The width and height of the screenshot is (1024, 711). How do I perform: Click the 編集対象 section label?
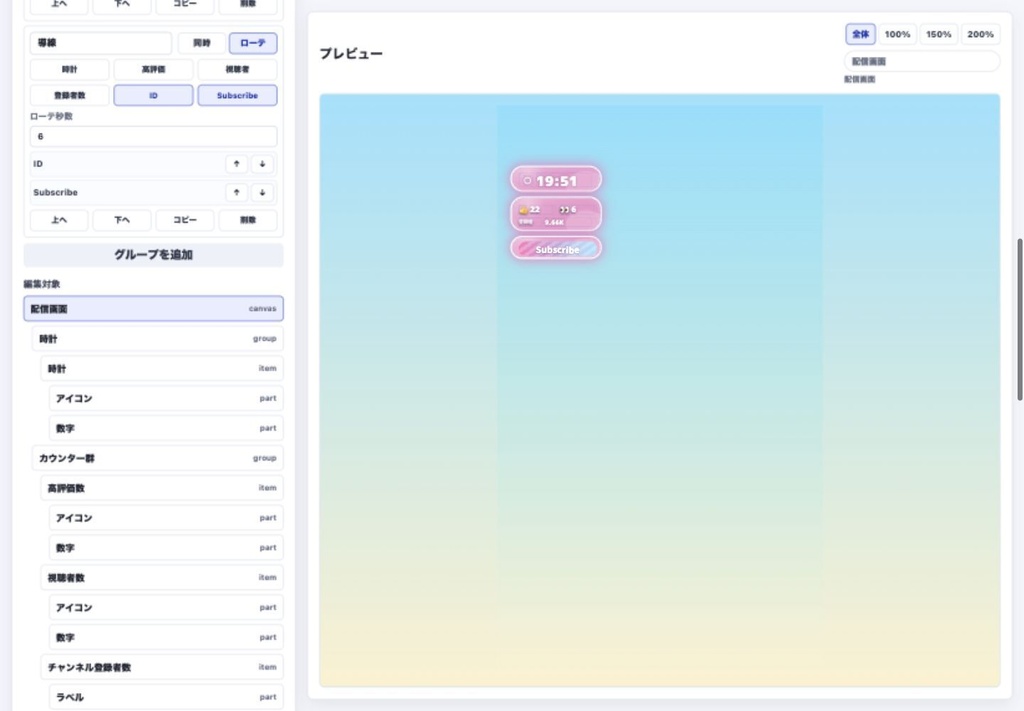(x=42, y=284)
